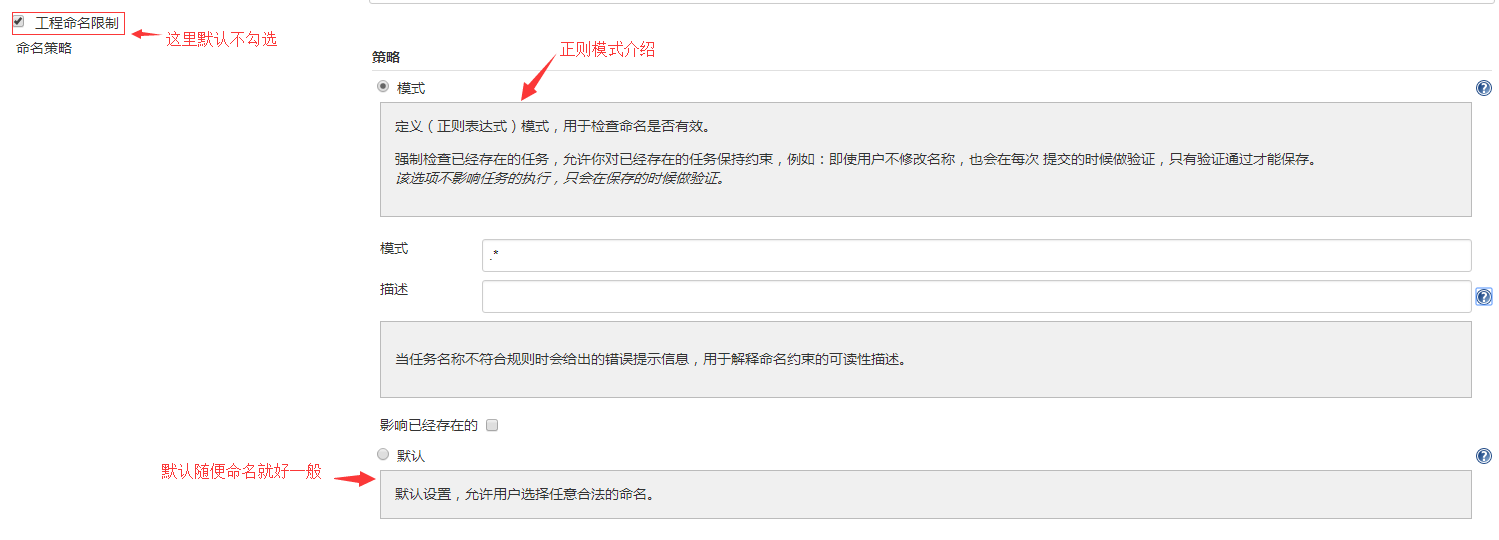Open help icon for the 默认 radio option

tap(1484, 456)
